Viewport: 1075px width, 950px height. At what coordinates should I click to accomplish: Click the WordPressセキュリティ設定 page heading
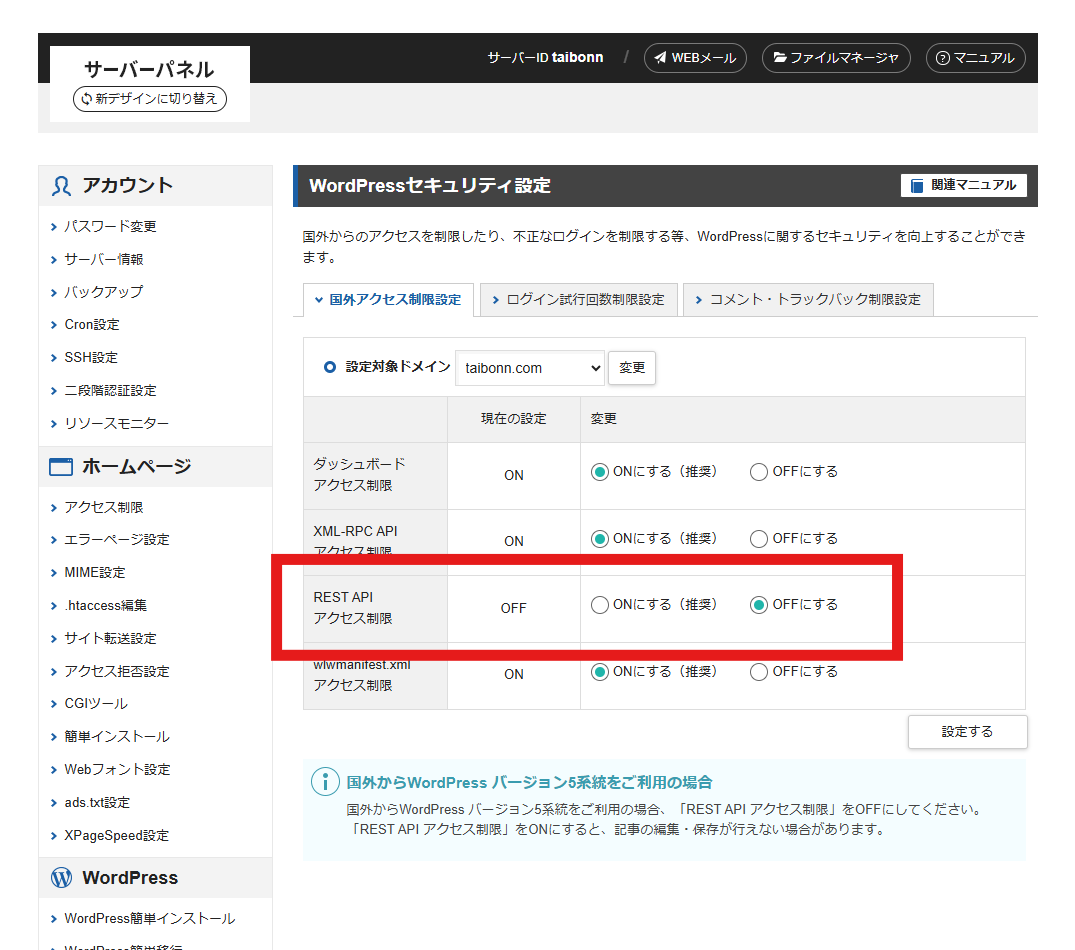[430, 186]
